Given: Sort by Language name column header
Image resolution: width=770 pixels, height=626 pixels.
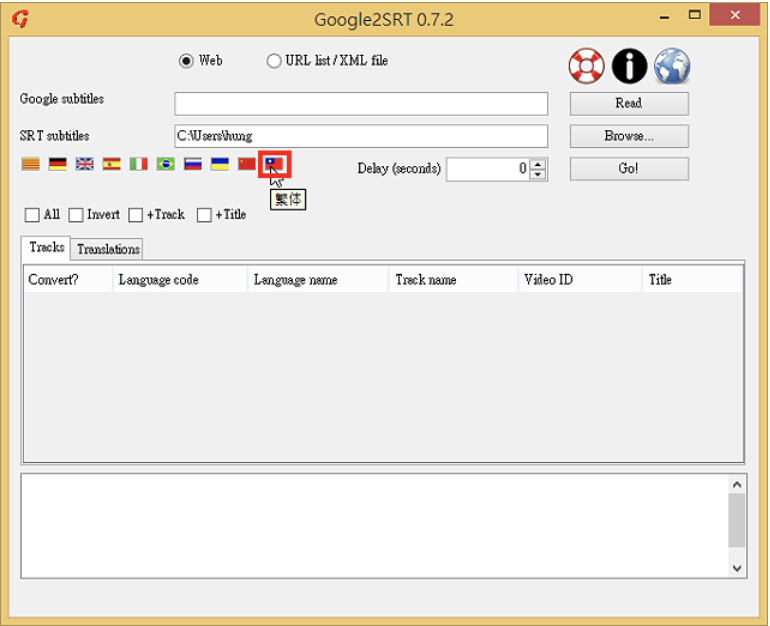Looking at the screenshot, I should [x=318, y=280].
